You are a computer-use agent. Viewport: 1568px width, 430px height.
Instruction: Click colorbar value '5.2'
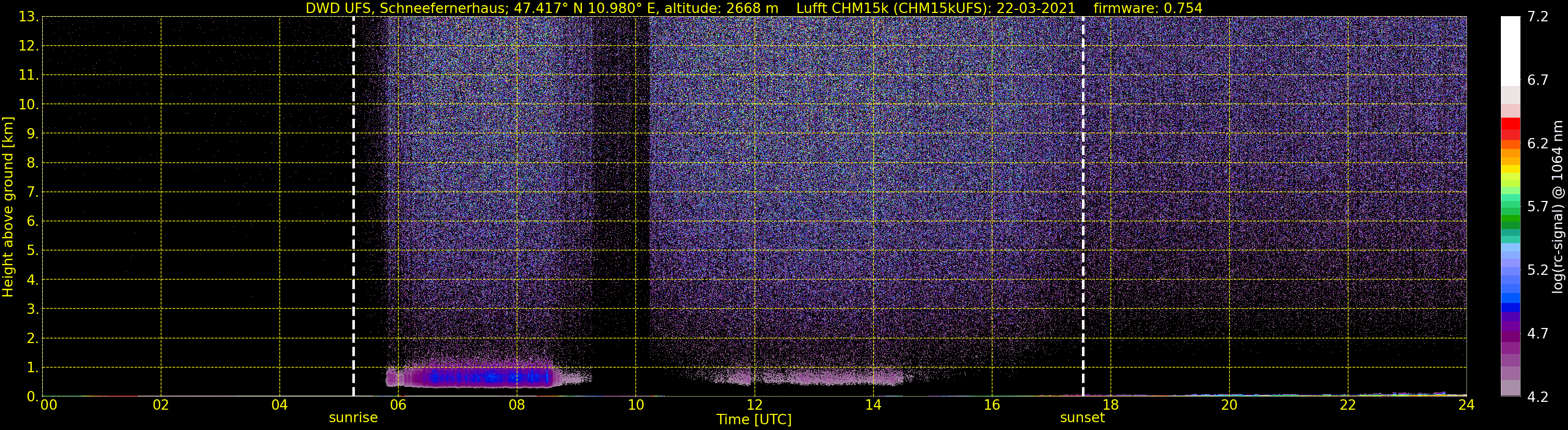click(x=1538, y=270)
